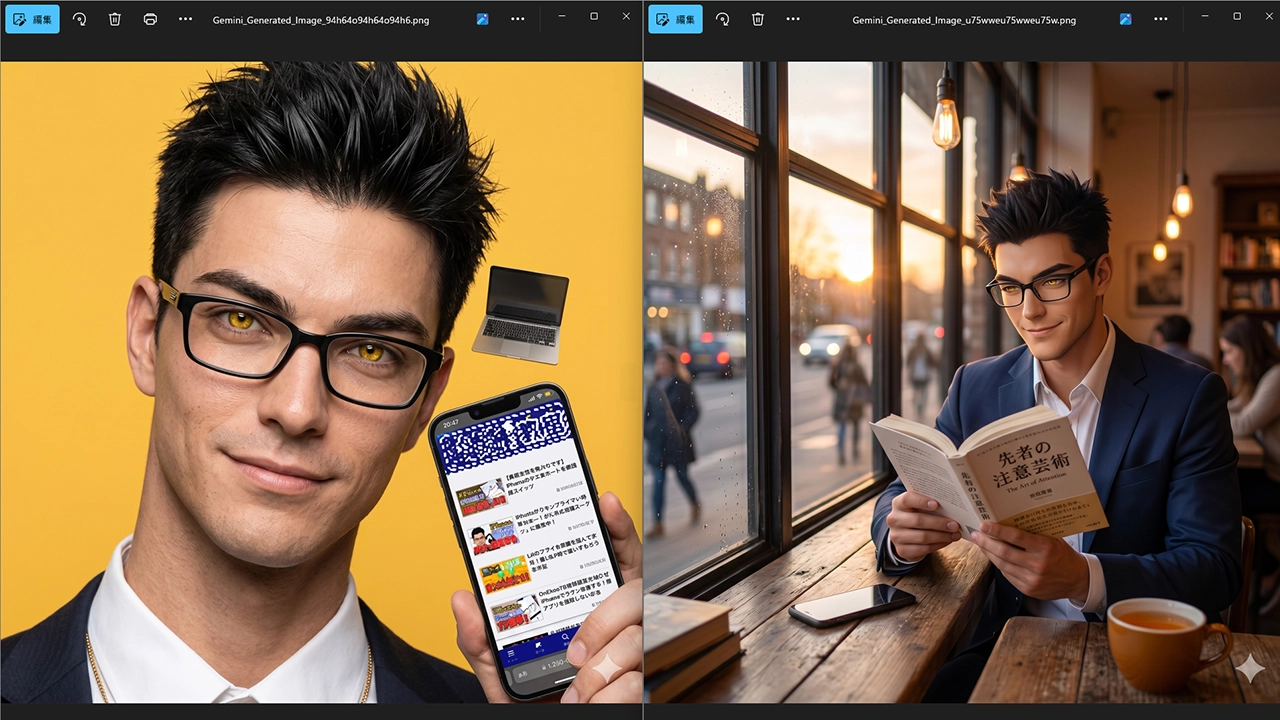Print the 94h64o image with the printer icon
Viewport: 1280px width, 720px height.
pos(150,19)
